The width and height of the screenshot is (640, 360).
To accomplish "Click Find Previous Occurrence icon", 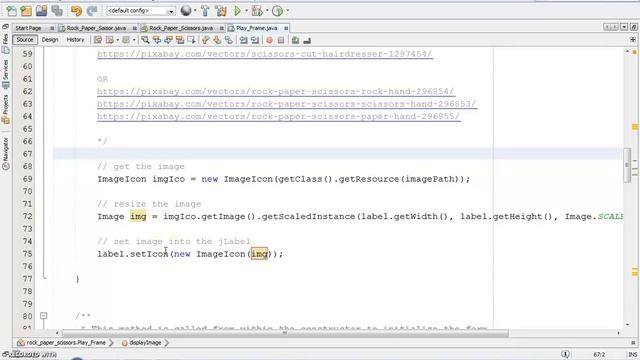I will [x=157, y=40].
